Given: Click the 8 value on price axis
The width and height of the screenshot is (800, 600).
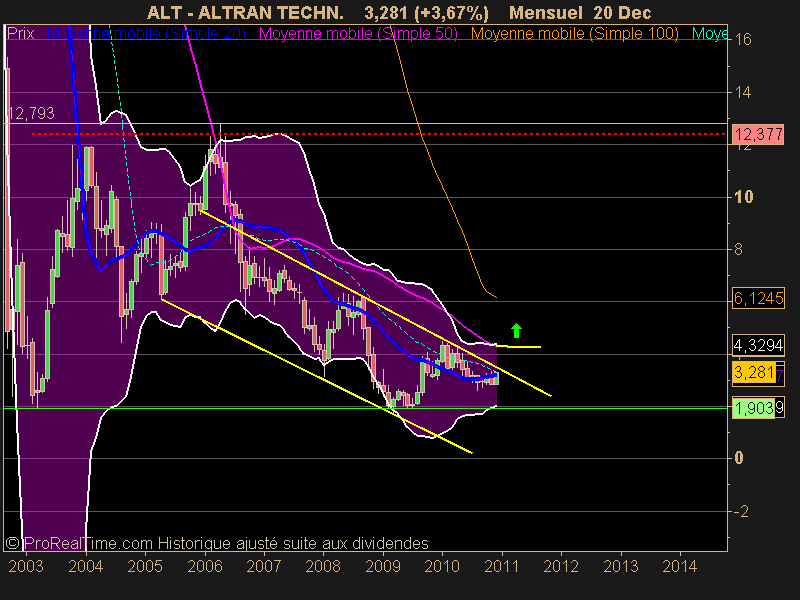Looking at the screenshot, I should tap(738, 249).
